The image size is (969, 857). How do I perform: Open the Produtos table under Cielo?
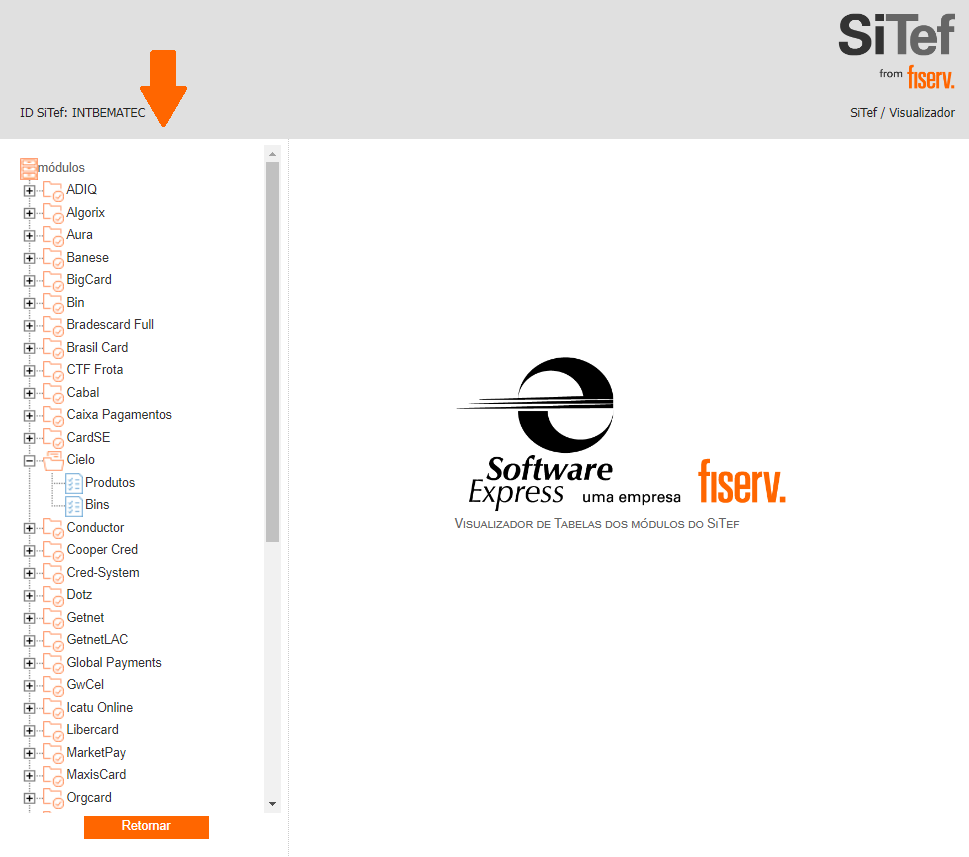point(110,483)
